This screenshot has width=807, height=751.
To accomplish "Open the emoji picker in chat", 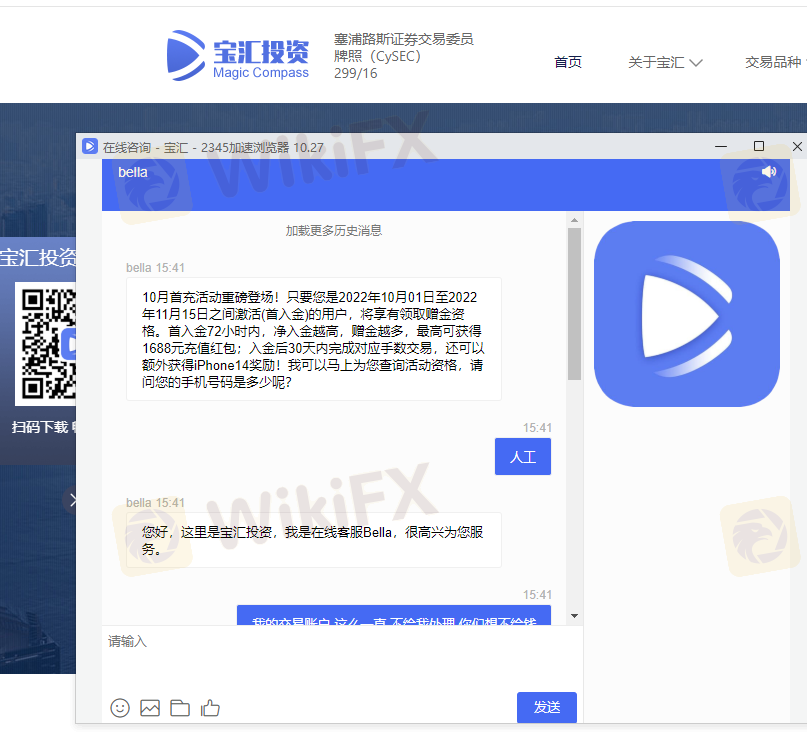I will (120, 708).
